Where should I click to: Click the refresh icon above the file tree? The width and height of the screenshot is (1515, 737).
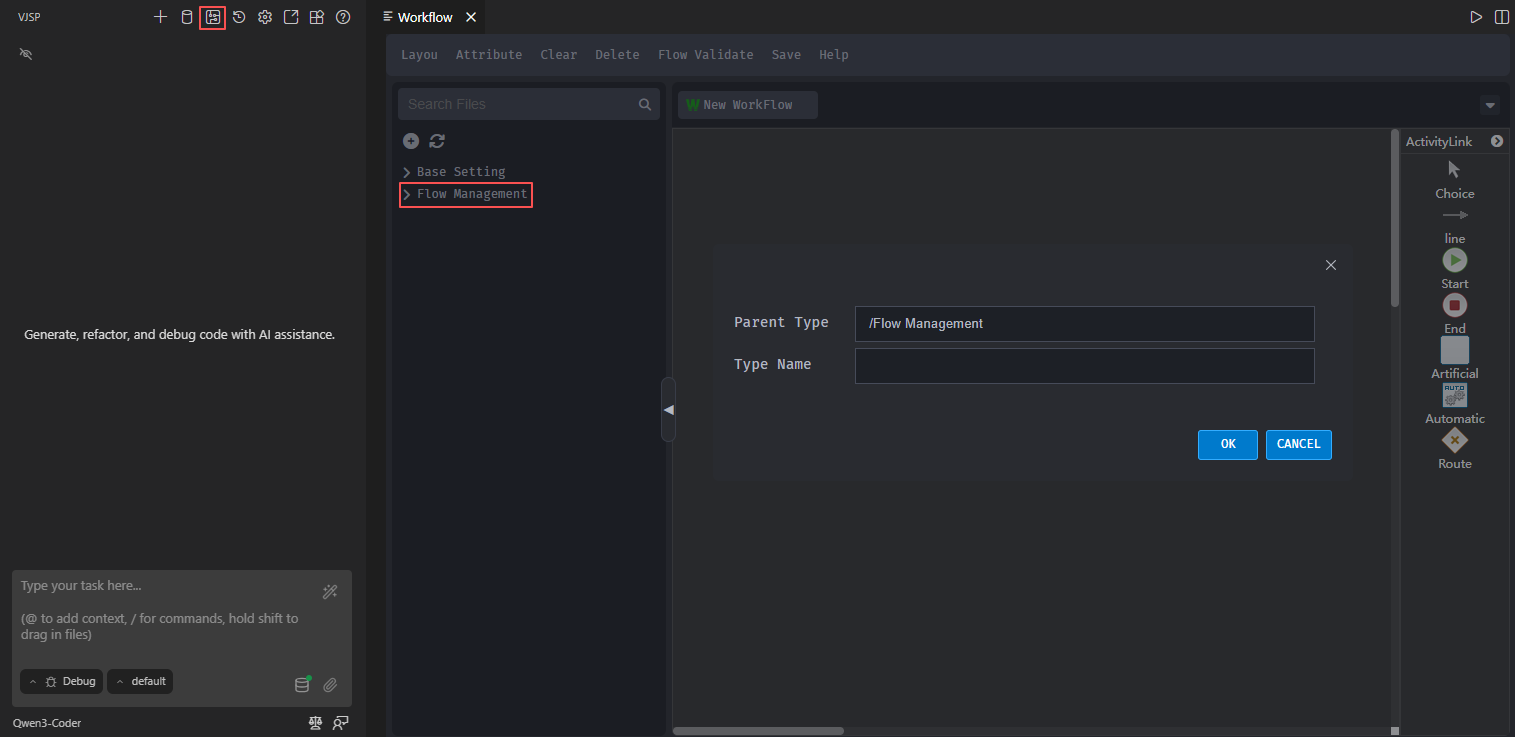point(437,141)
